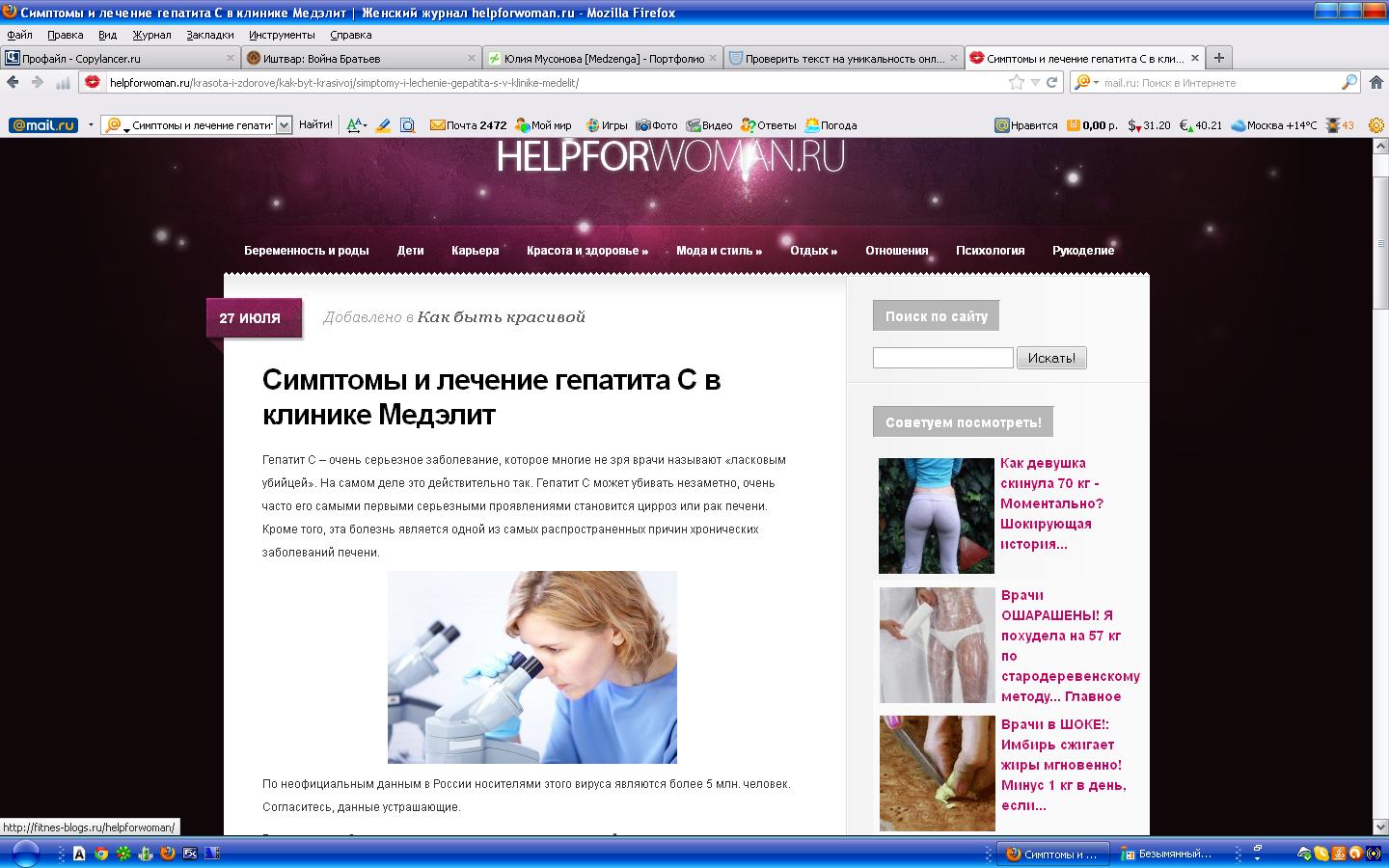This screenshot has width=1389, height=868.
Task: Click the dollar rate 31.20 indicator
Action: click(x=1149, y=125)
